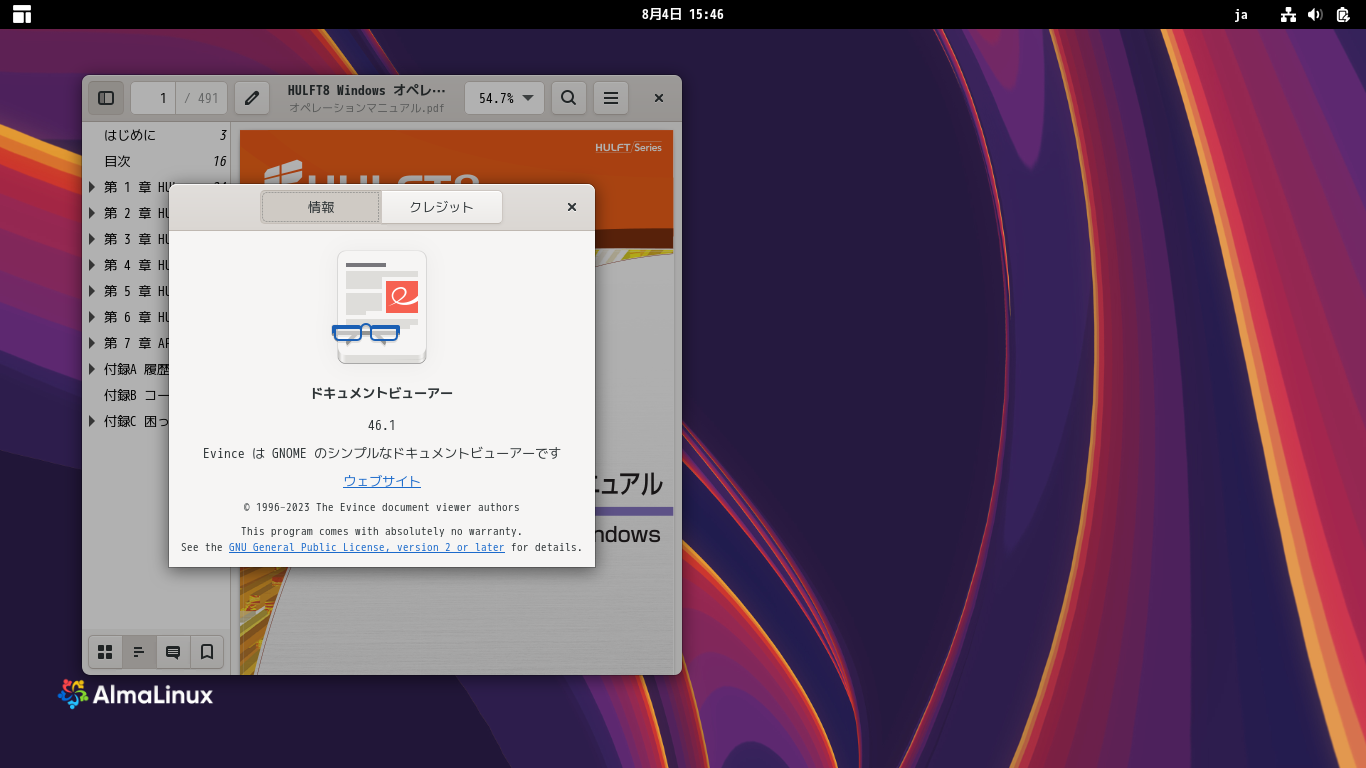Image resolution: width=1366 pixels, height=768 pixels.
Task: Click the ドキュメントビューアー app name
Action: 382,393
